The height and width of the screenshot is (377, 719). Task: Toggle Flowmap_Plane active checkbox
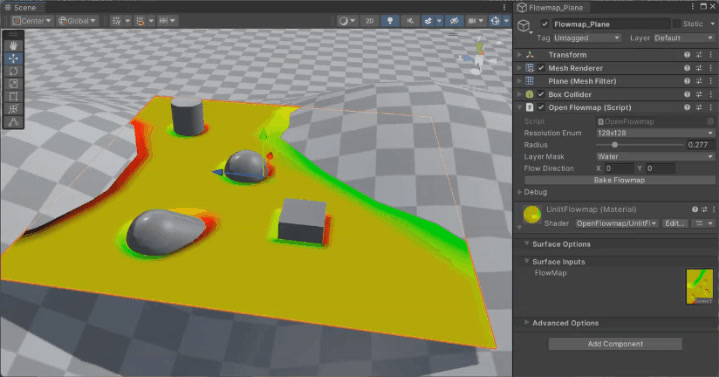[544, 24]
